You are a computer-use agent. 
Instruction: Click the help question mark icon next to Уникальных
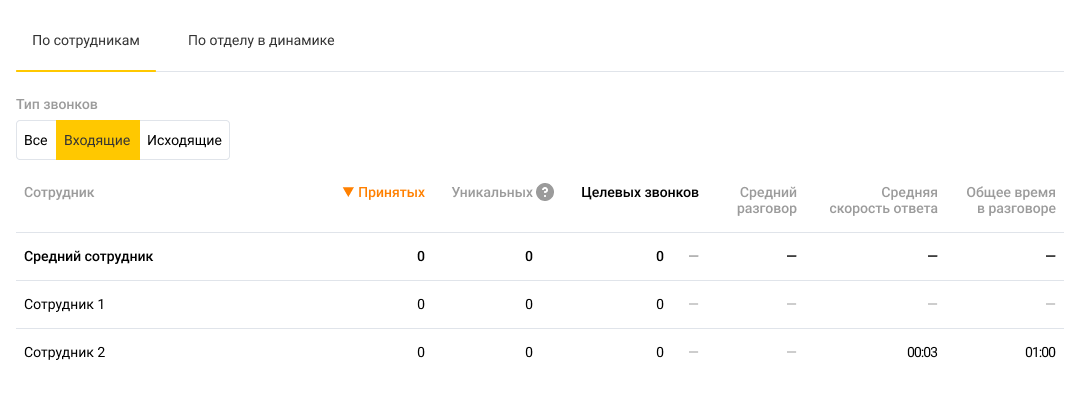(x=545, y=193)
